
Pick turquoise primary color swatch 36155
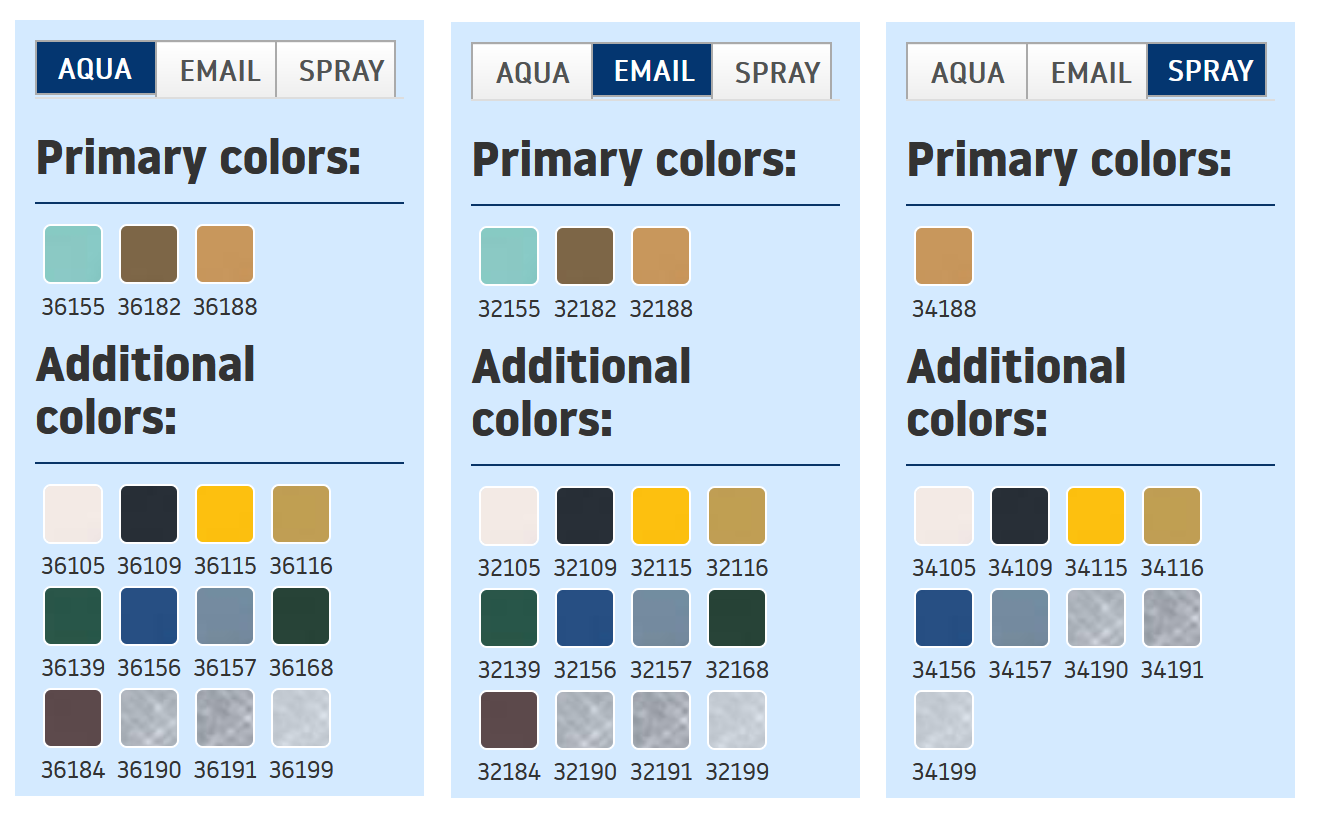(73, 254)
